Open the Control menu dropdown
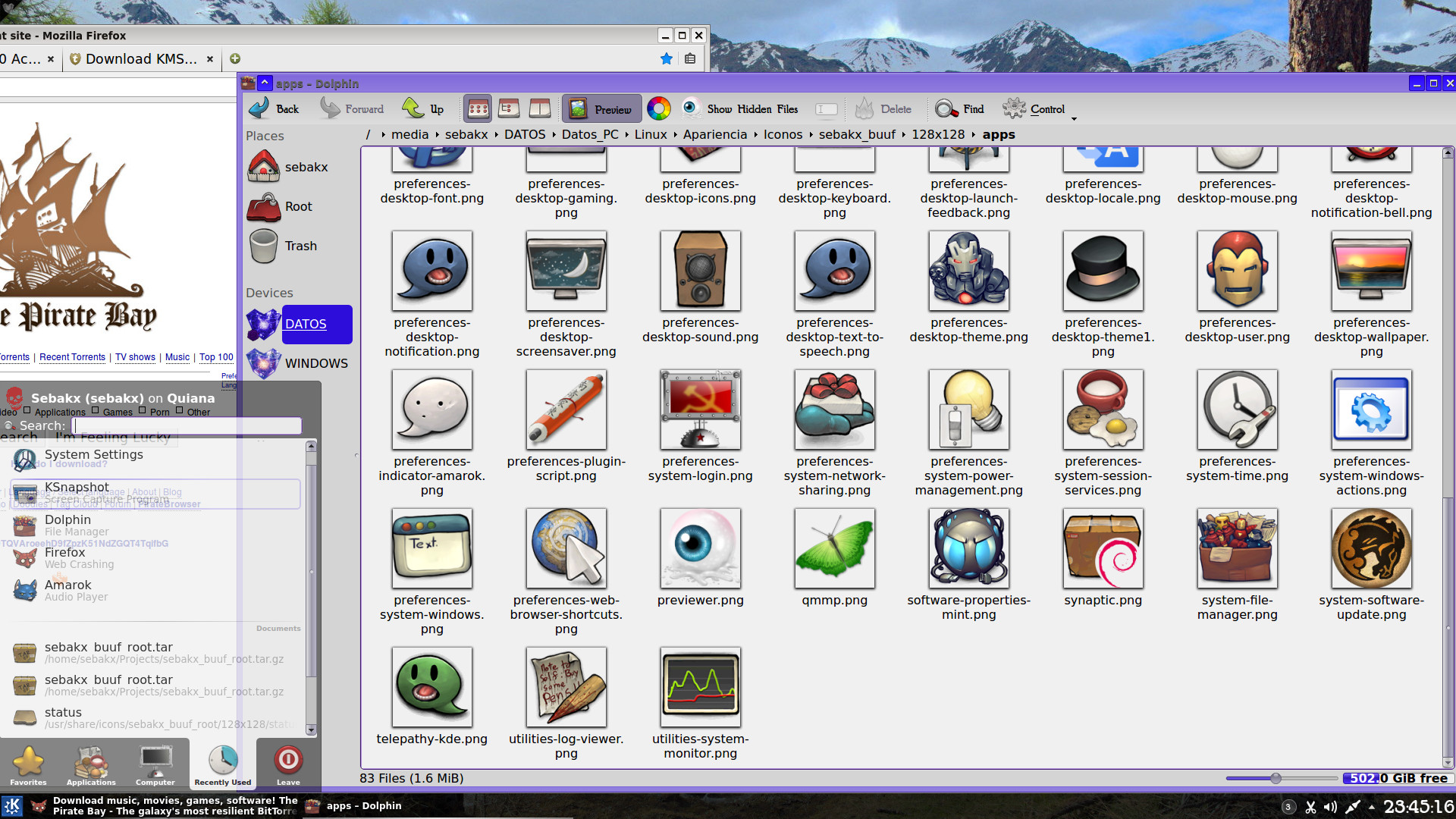This screenshot has width=1456, height=819. (x=1039, y=110)
